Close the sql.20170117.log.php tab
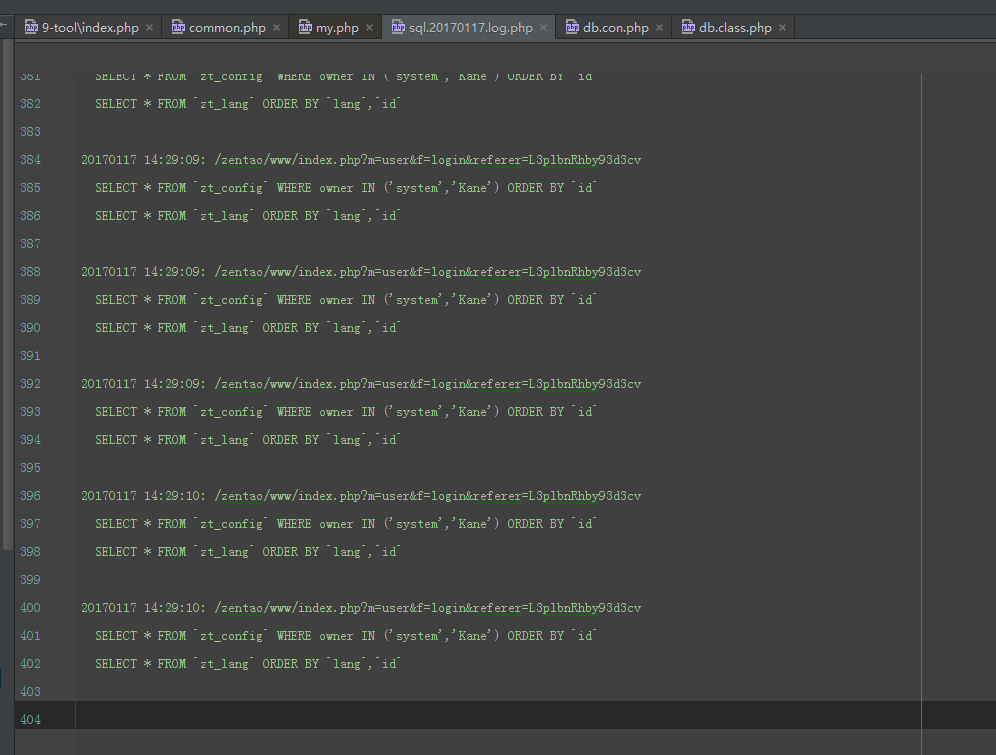 pos(543,28)
